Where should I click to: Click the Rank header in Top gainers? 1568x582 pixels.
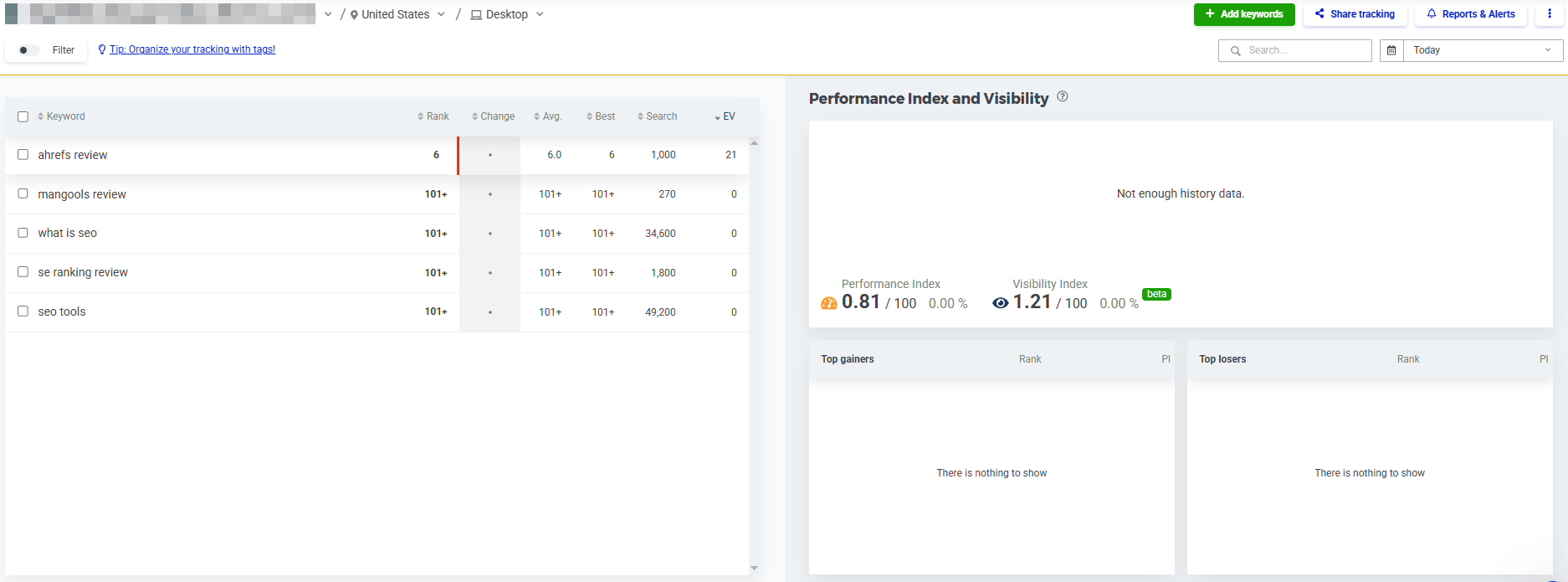(x=1030, y=359)
